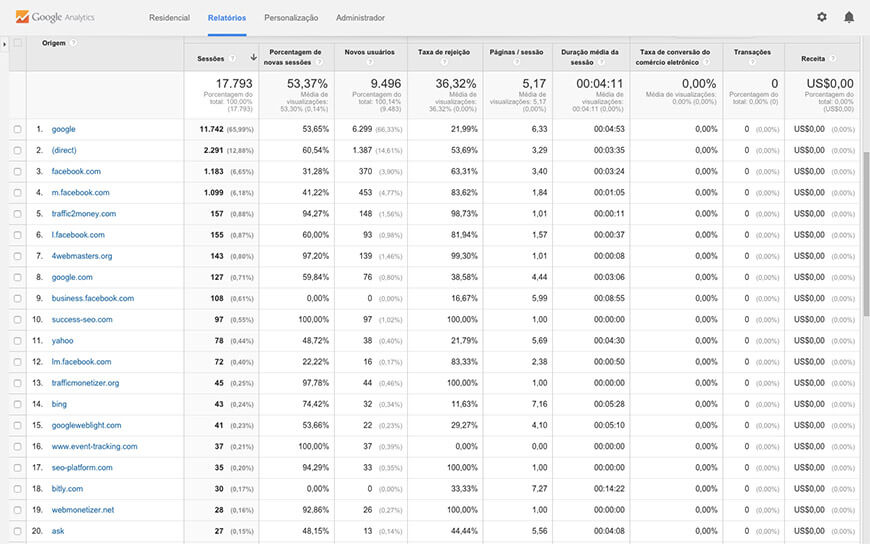The width and height of the screenshot is (870, 544).
Task: Click the Sessões descending sort arrow
Action: point(253,58)
